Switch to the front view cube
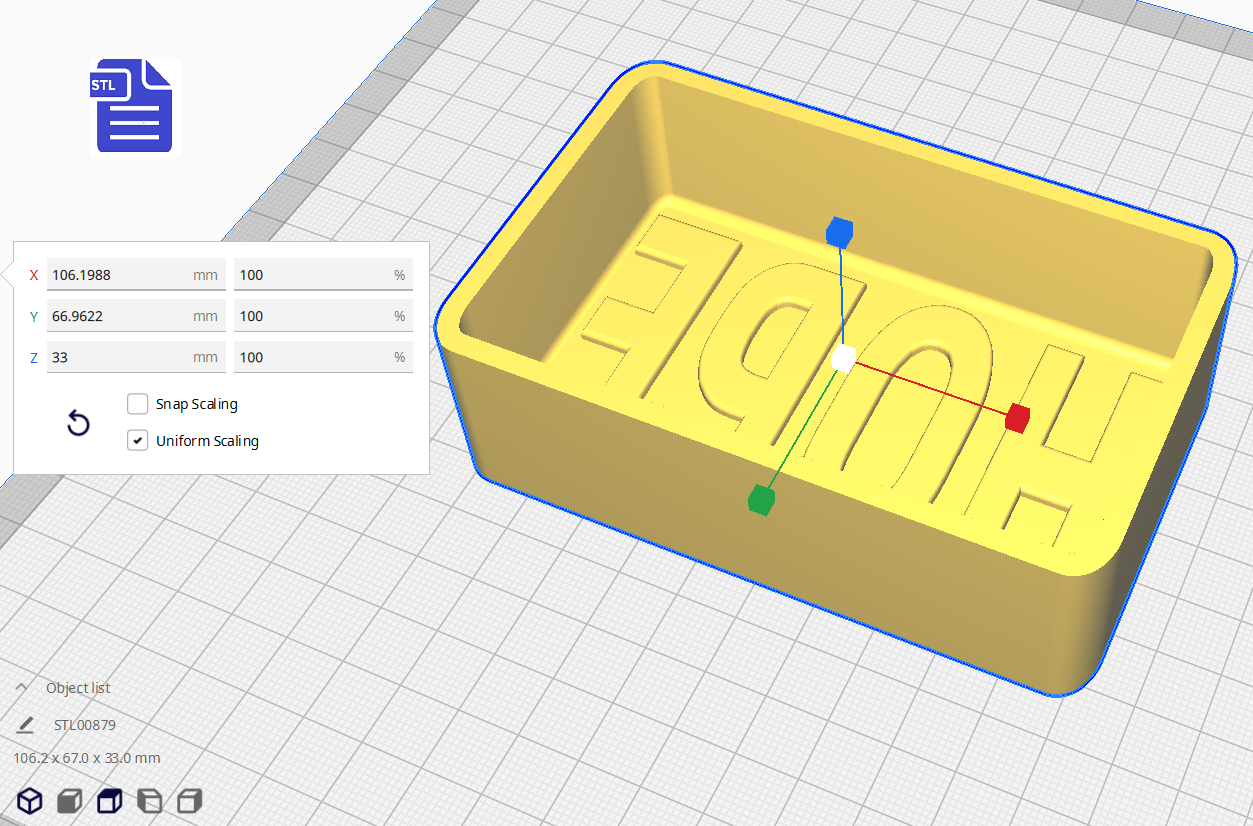1253x826 pixels. pyautogui.click(x=69, y=801)
